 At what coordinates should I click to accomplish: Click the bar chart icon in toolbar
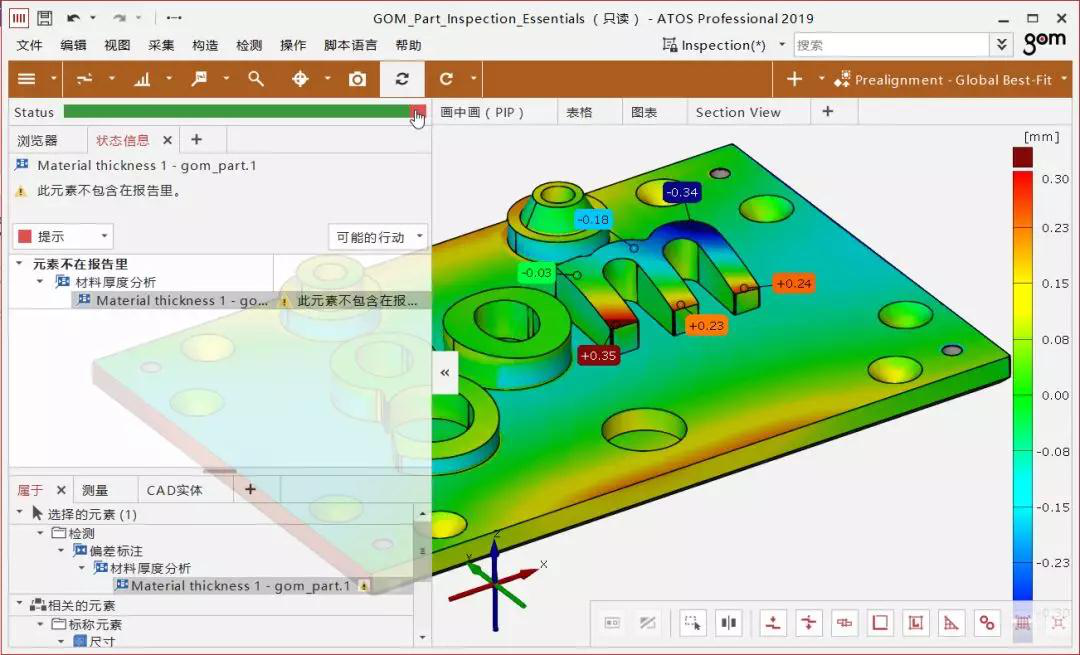(142, 79)
